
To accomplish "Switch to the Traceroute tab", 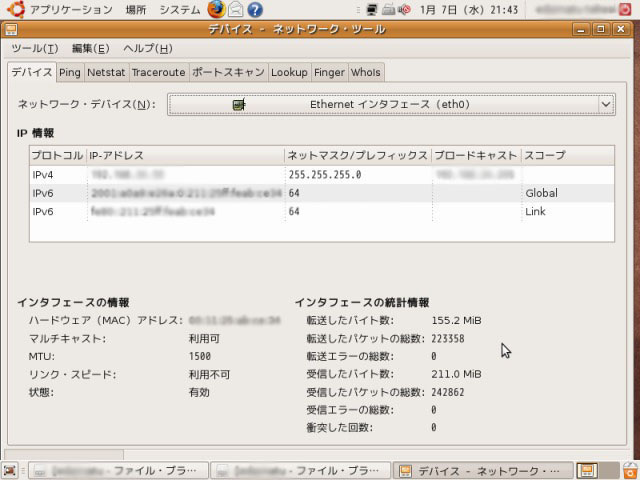I will pyautogui.click(x=158, y=73).
